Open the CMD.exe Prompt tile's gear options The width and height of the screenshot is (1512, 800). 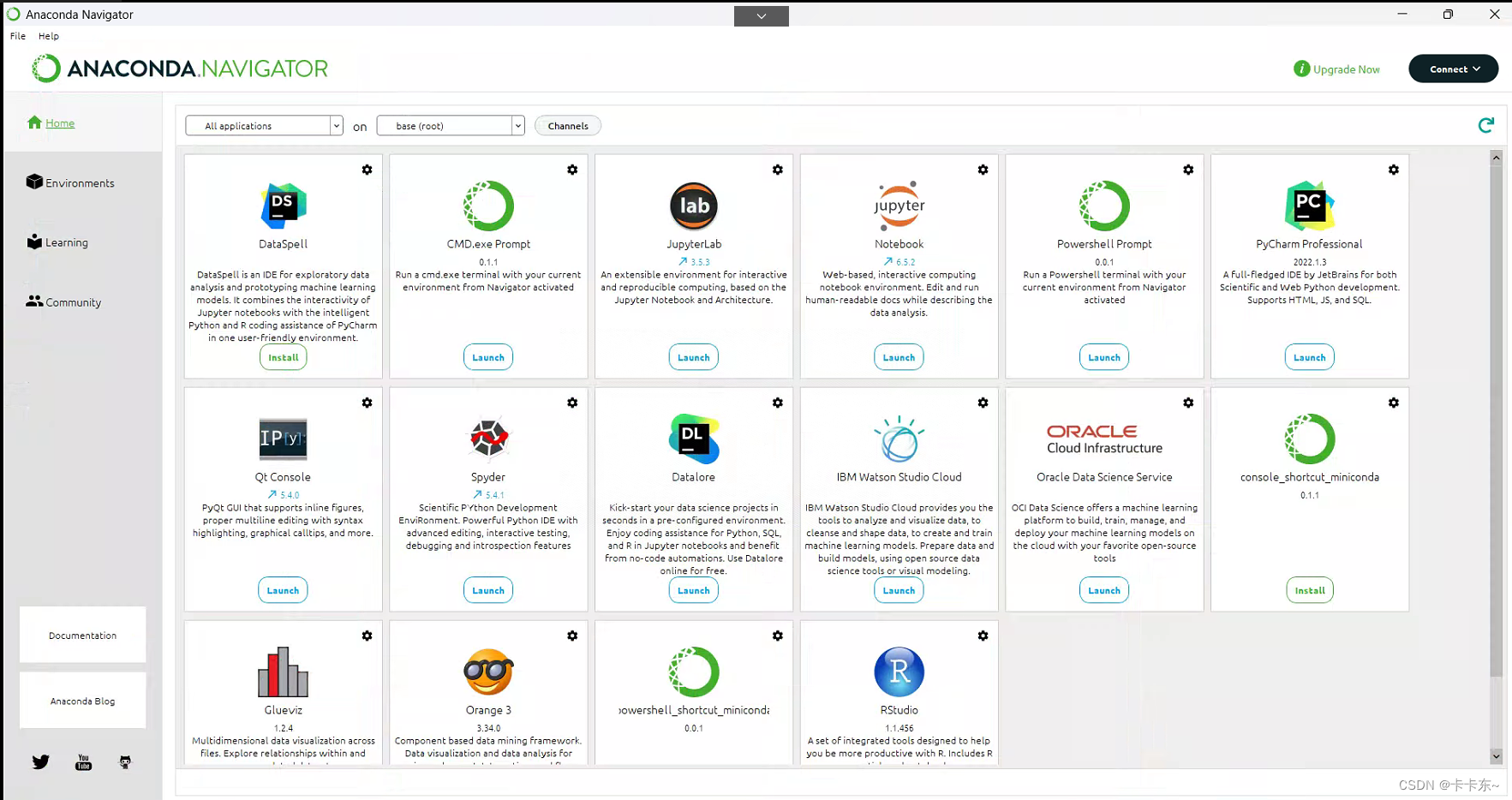(x=572, y=170)
